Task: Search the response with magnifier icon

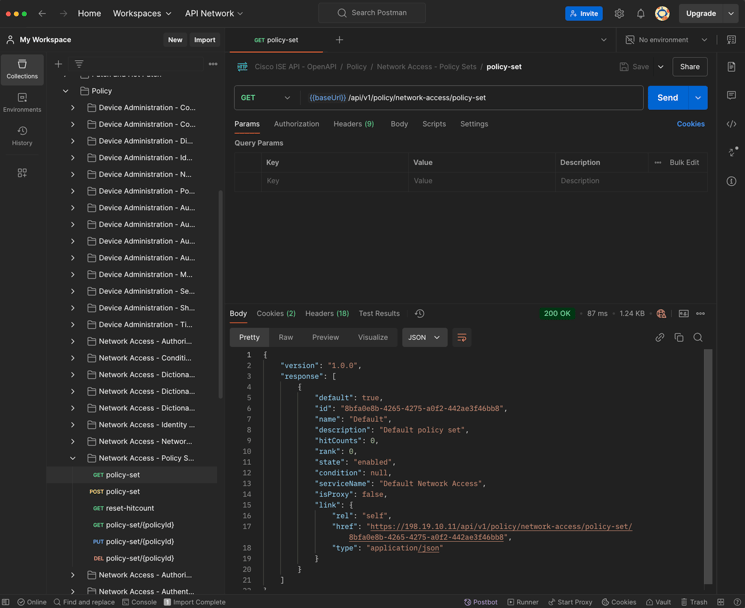Action: tap(698, 337)
